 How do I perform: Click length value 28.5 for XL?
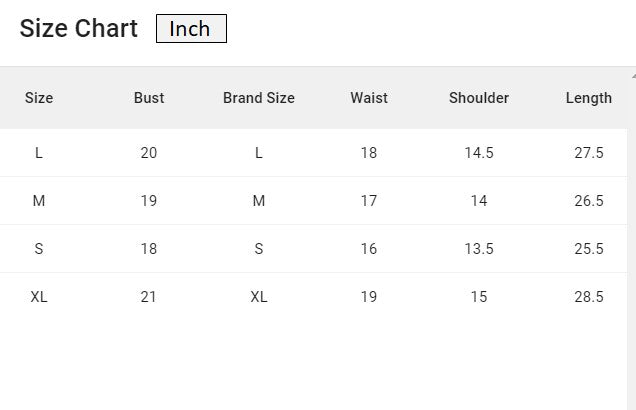click(x=588, y=297)
